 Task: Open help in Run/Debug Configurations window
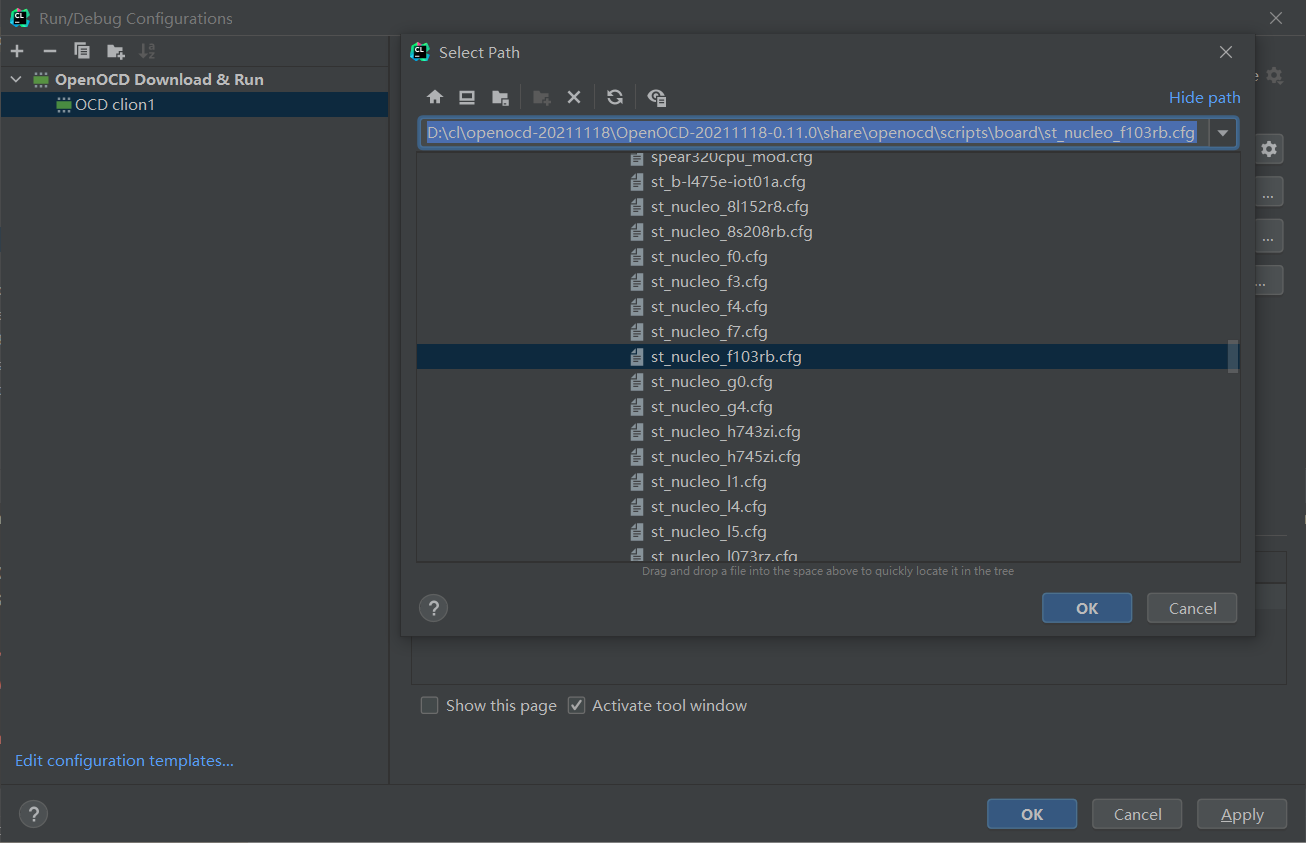point(33,814)
